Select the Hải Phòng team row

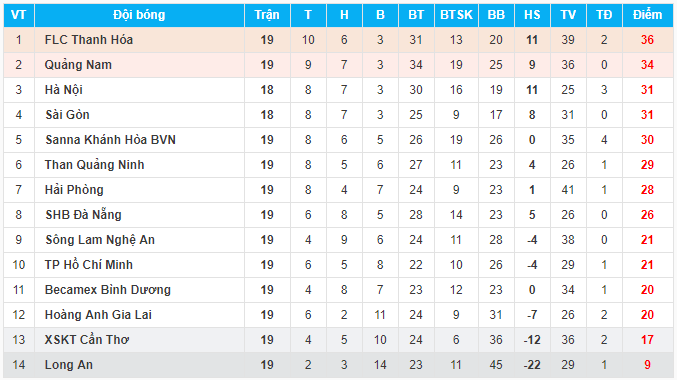click(x=338, y=190)
